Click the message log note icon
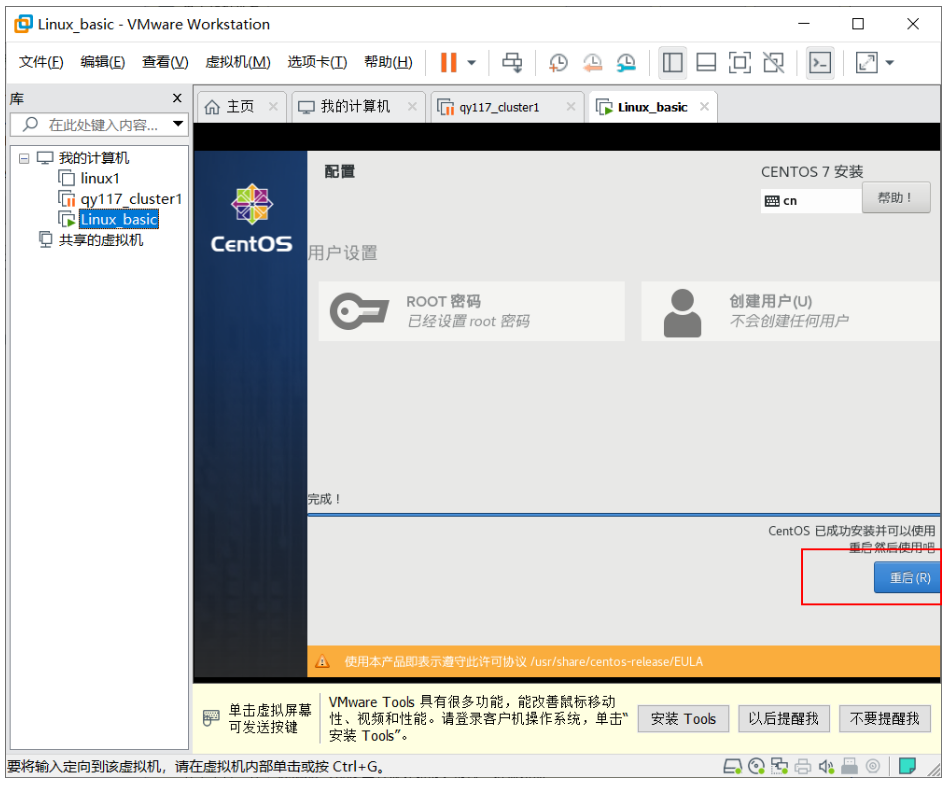Image resolution: width=949 pixels, height=788 pixels. (907, 766)
